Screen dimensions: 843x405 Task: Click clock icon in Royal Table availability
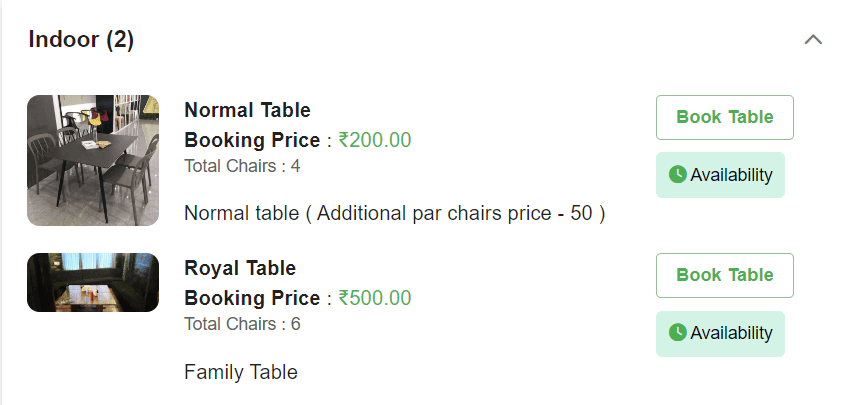tap(677, 333)
